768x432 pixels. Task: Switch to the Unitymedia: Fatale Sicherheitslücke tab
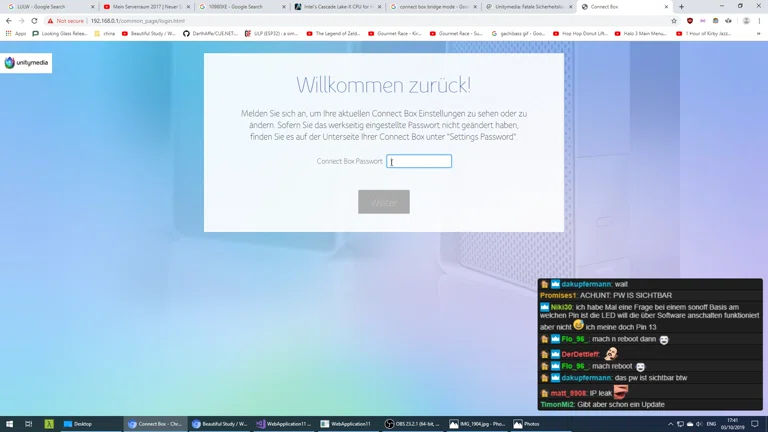[x=528, y=7]
